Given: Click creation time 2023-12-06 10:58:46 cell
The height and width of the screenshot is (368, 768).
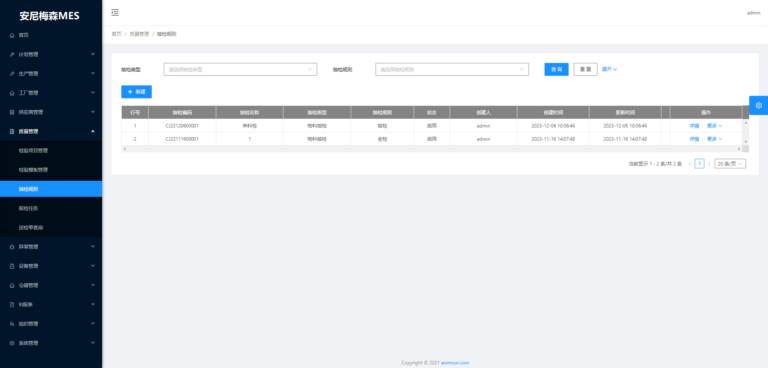Looking at the screenshot, I should (x=553, y=126).
